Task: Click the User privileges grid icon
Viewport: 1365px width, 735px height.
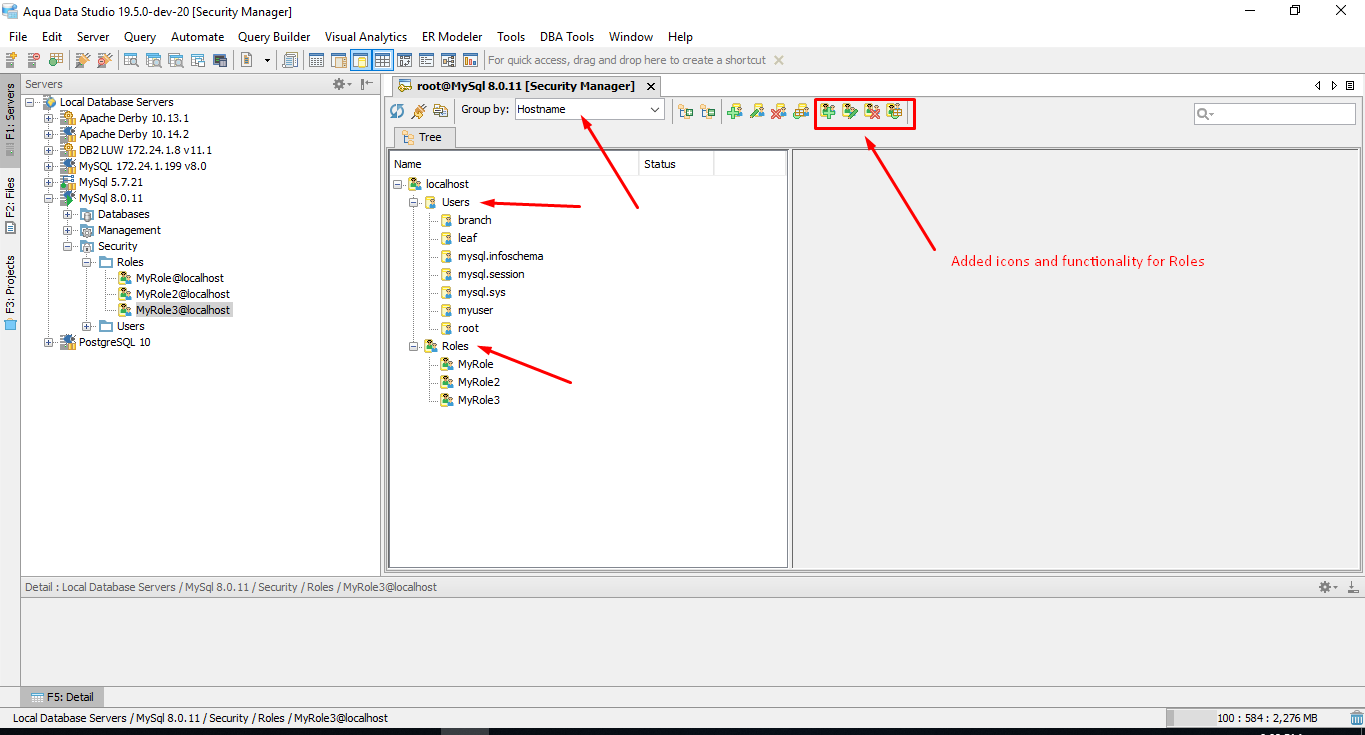Action: 801,111
